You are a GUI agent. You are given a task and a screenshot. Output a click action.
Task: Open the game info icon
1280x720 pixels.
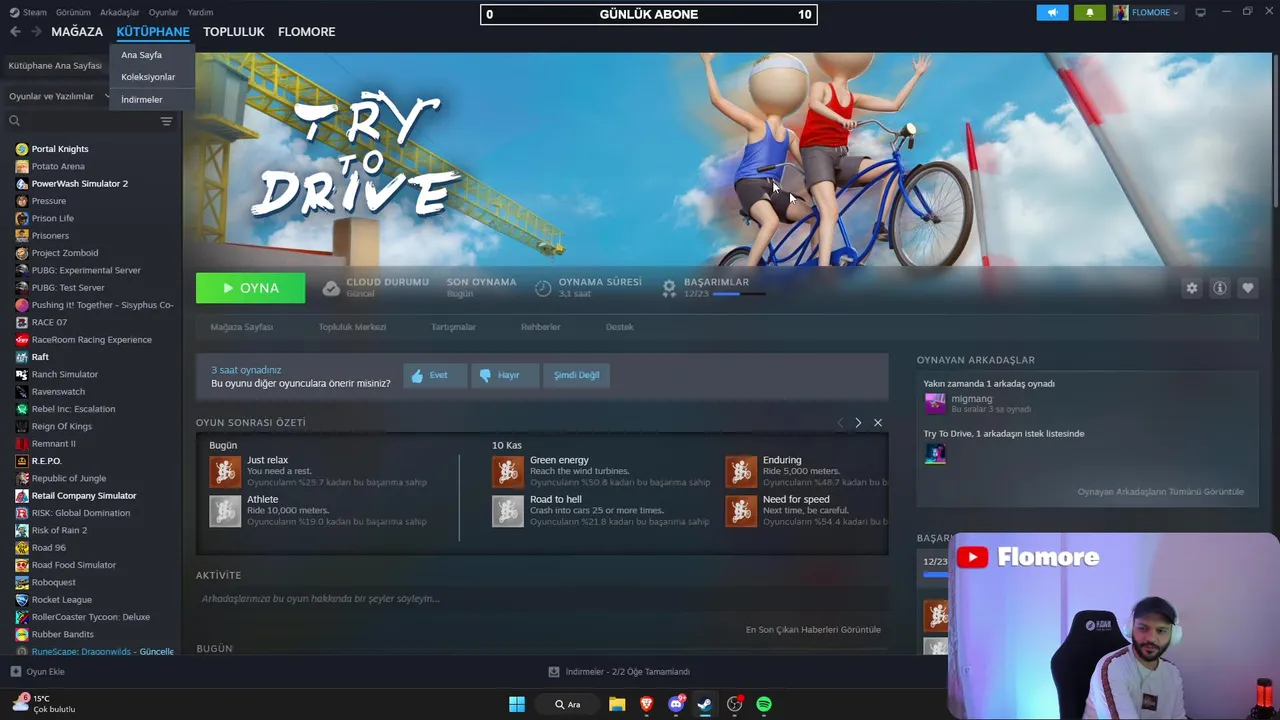(x=1220, y=288)
